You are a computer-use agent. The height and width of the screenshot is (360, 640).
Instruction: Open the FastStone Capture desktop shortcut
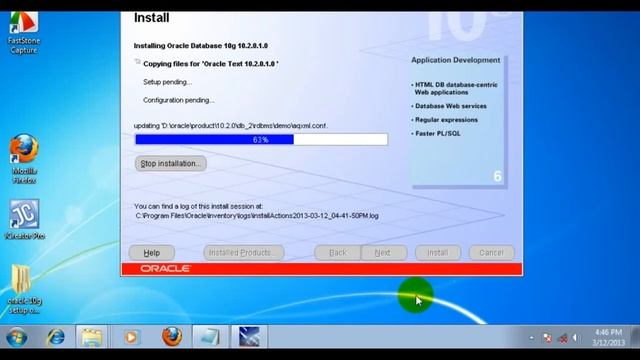[x=24, y=33]
